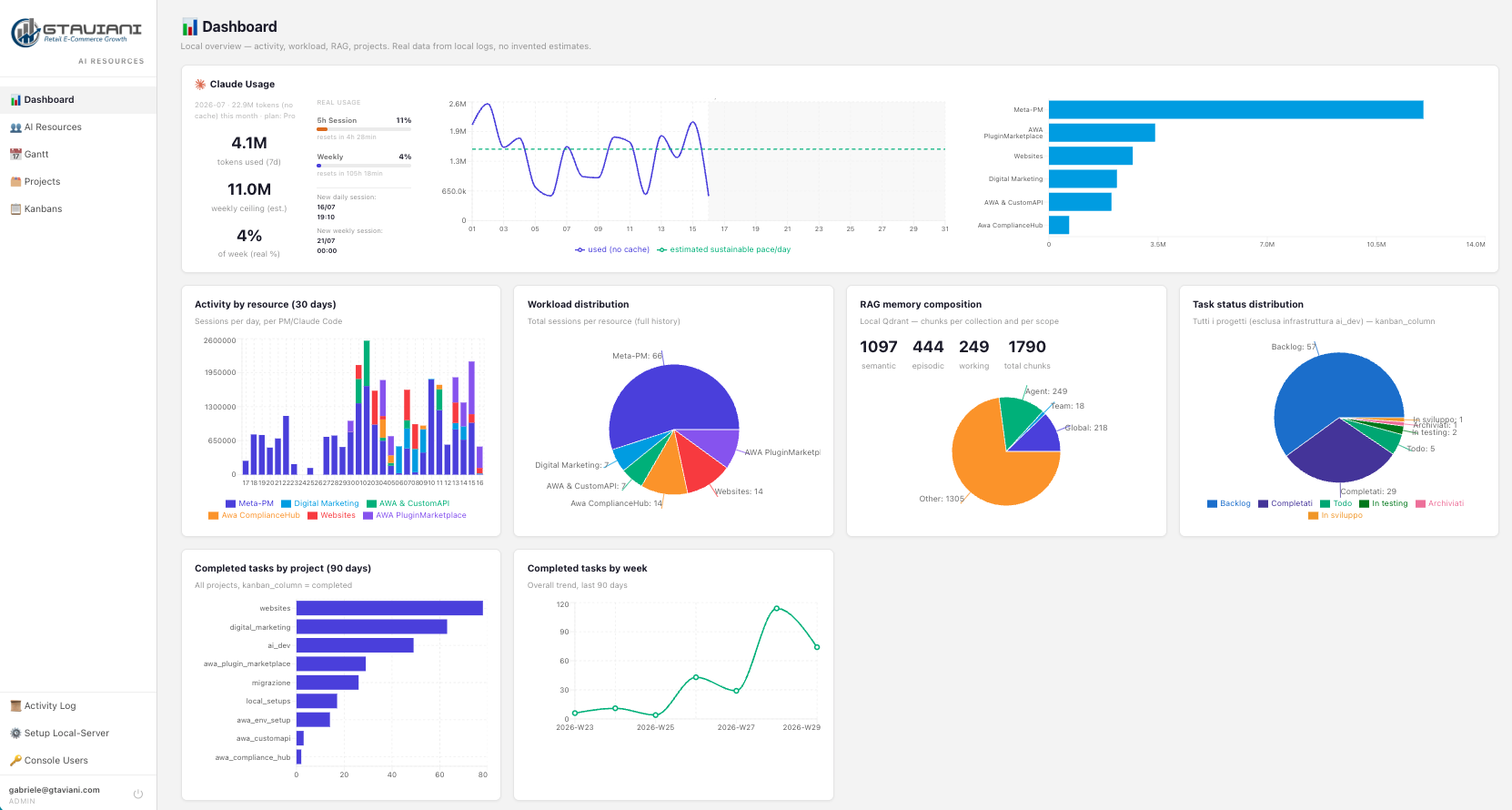The image size is (1512, 810).
Task: Toggle AWA & CustomAPI legend entry
Action: [x=408, y=503]
